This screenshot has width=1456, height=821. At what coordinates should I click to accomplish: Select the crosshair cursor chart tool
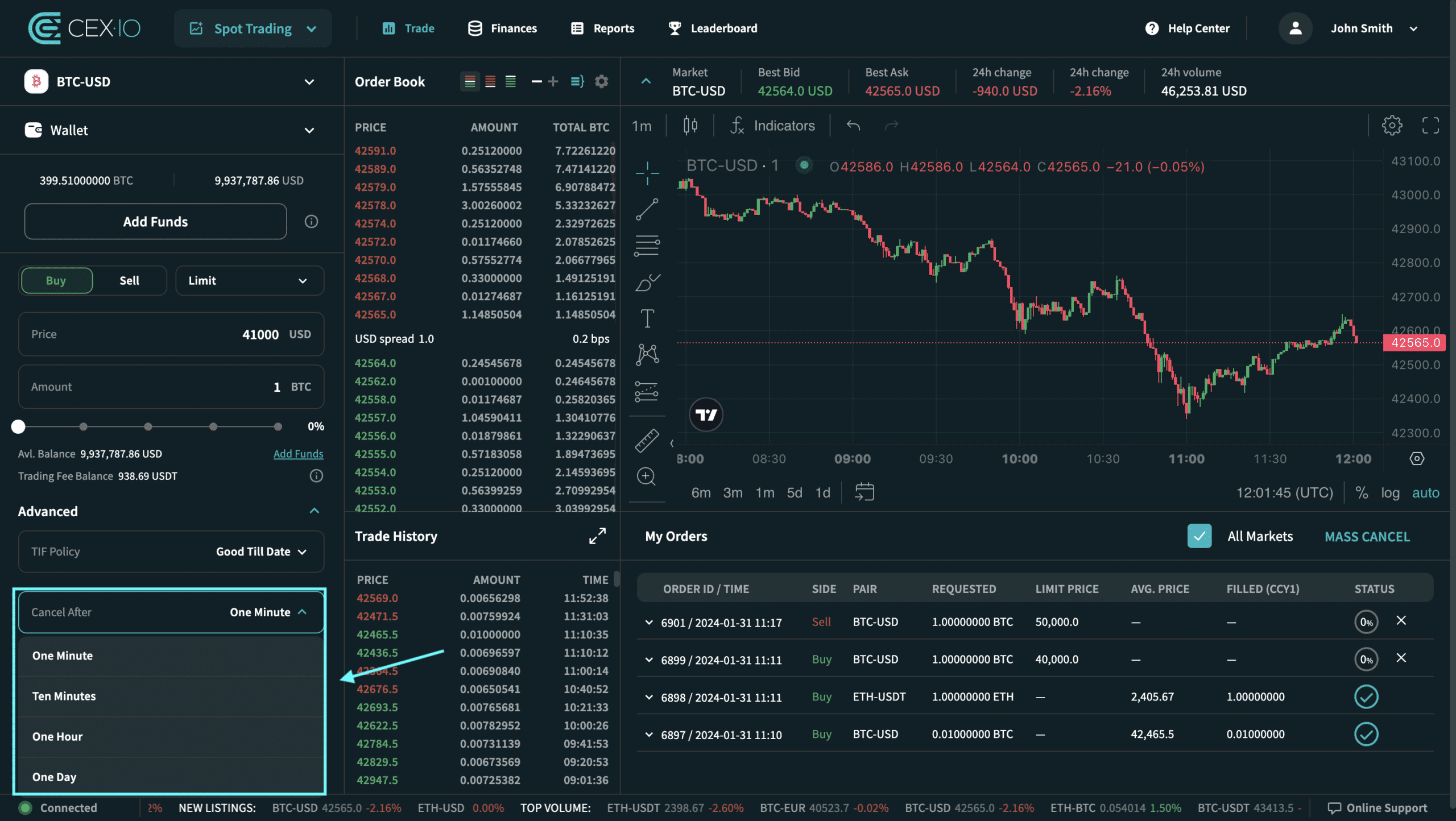[647, 173]
